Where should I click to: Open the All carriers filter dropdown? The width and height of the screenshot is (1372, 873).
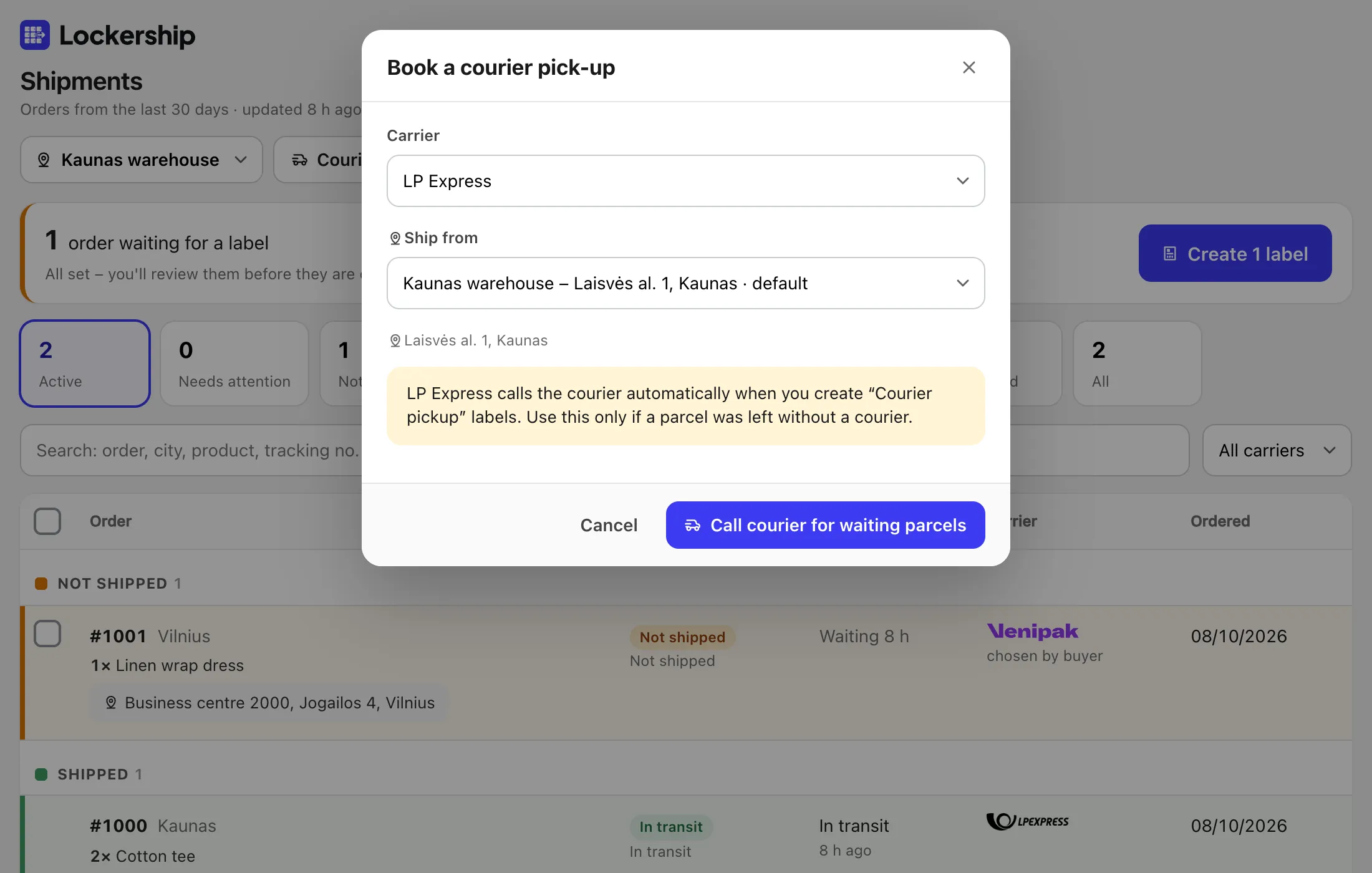tap(1277, 450)
